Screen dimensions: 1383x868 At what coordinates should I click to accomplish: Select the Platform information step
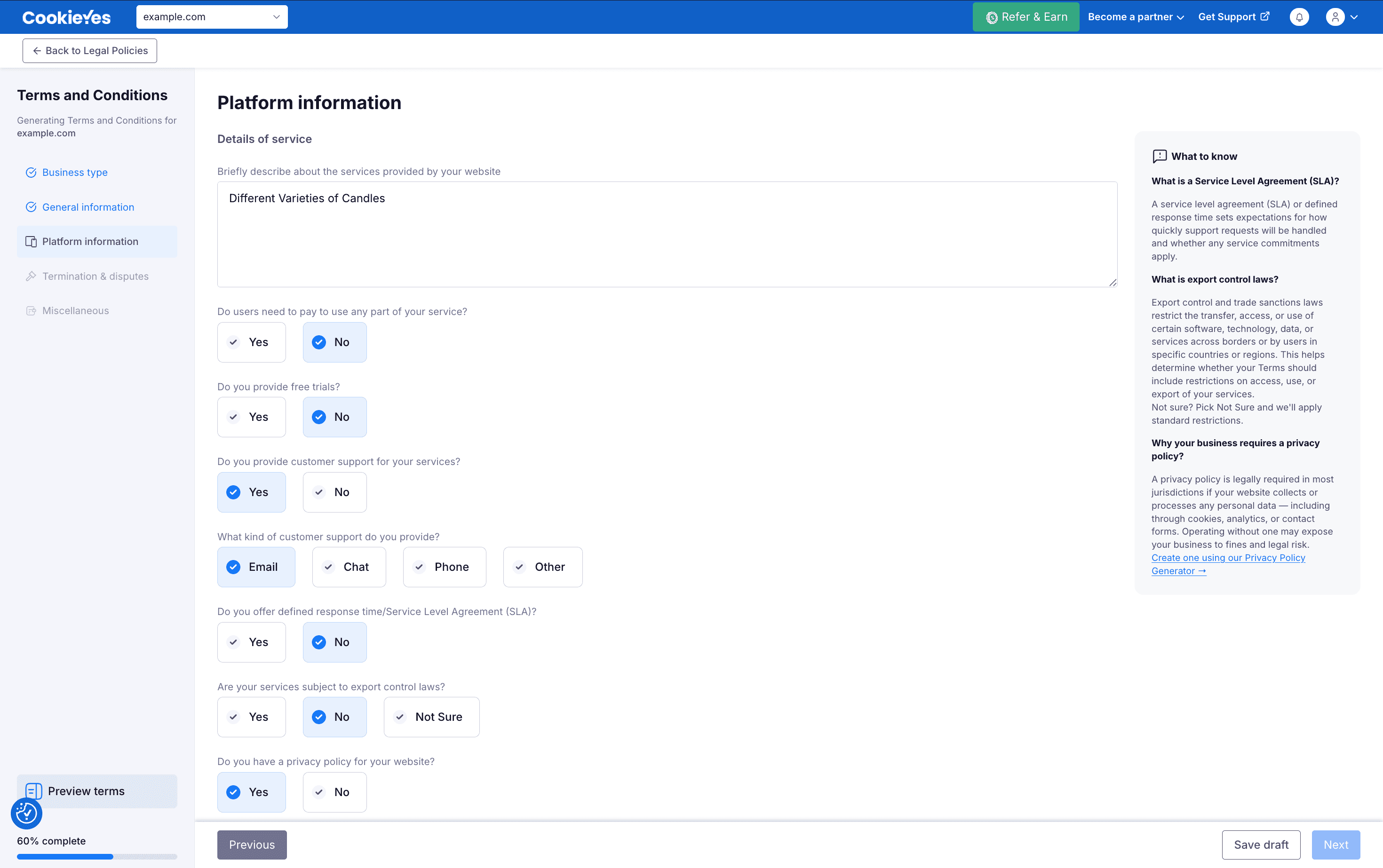coord(97,242)
